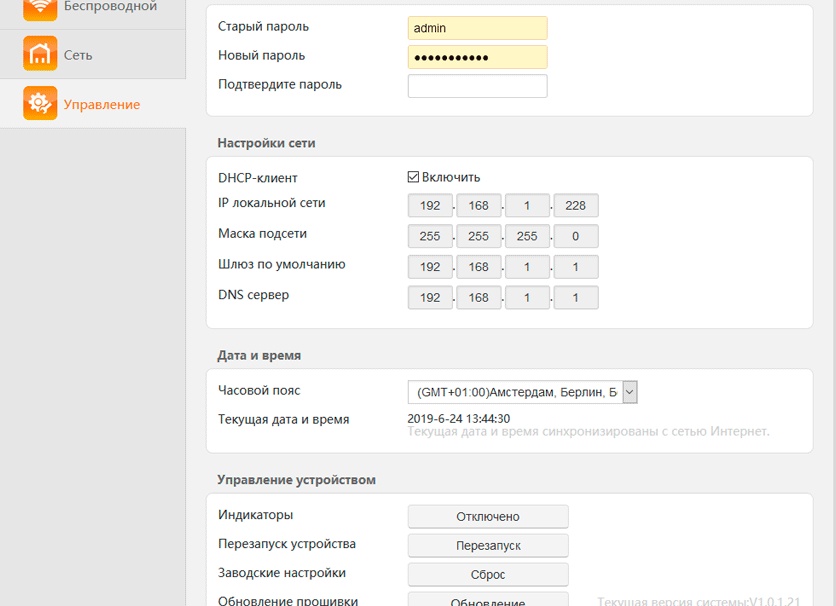Select the last octet 0 of subnet mask
This screenshot has width=836, height=606.
tap(576, 236)
